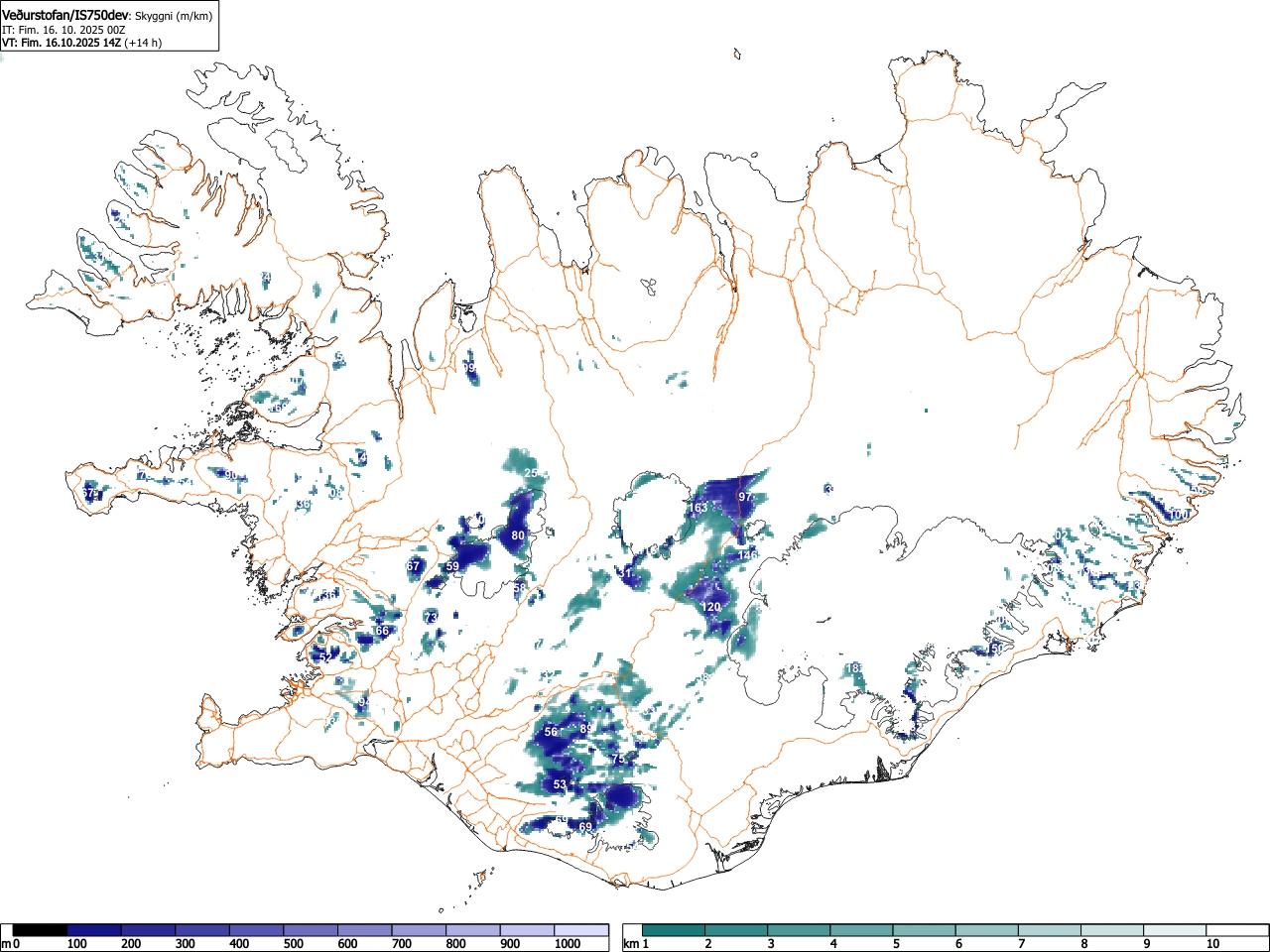Select the 25 visibility value on the map

point(531,473)
